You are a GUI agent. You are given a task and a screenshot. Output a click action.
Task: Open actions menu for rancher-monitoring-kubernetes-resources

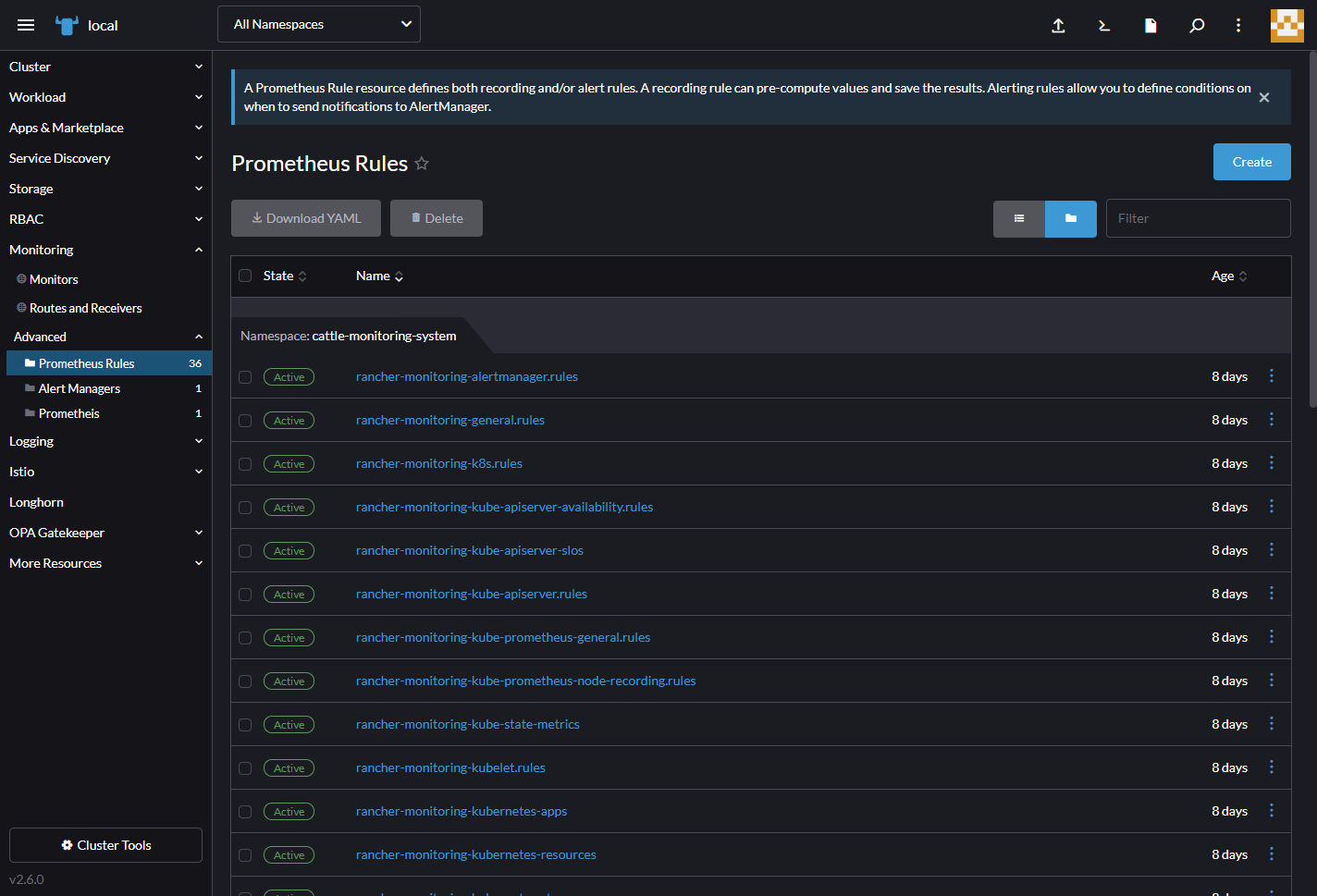click(x=1272, y=853)
